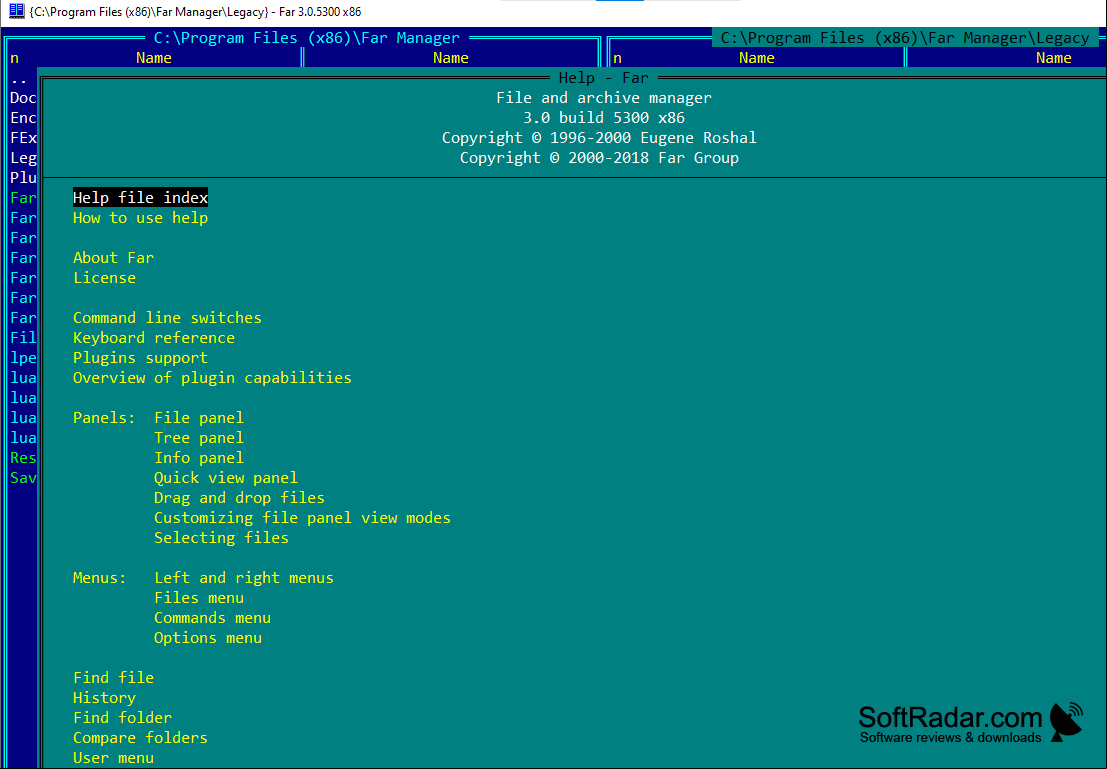The height and width of the screenshot is (769, 1107).
Task: Open the How to use help topic
Action: 140,218
